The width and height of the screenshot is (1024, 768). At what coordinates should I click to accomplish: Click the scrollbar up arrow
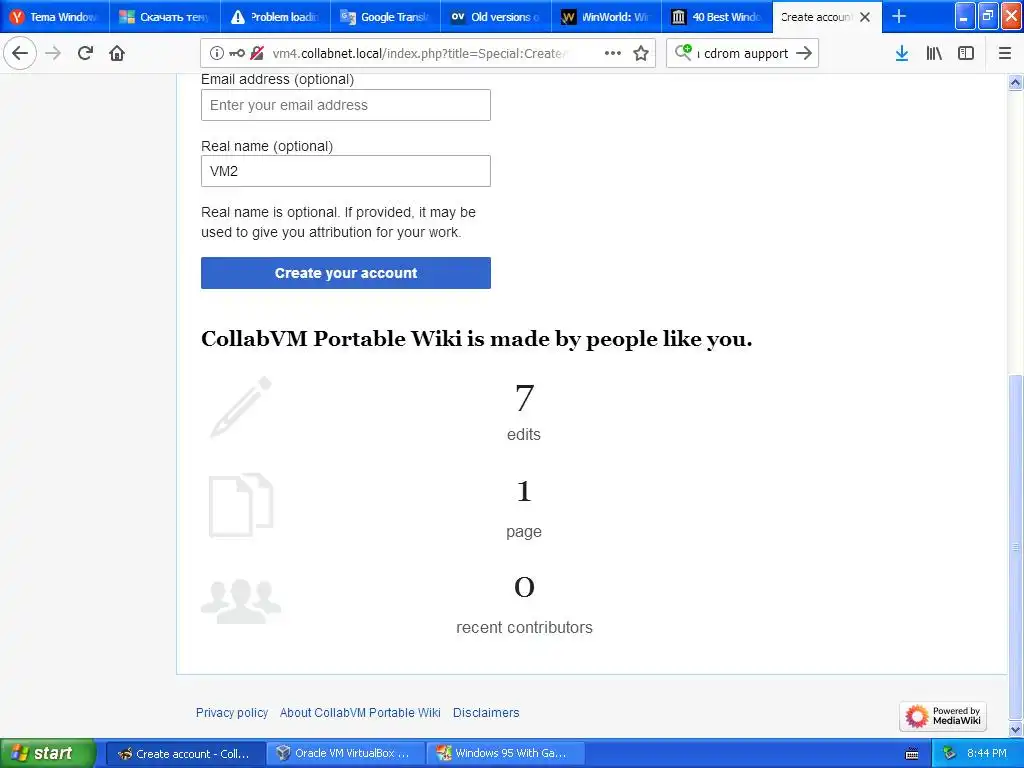(x=1015, y=82)
